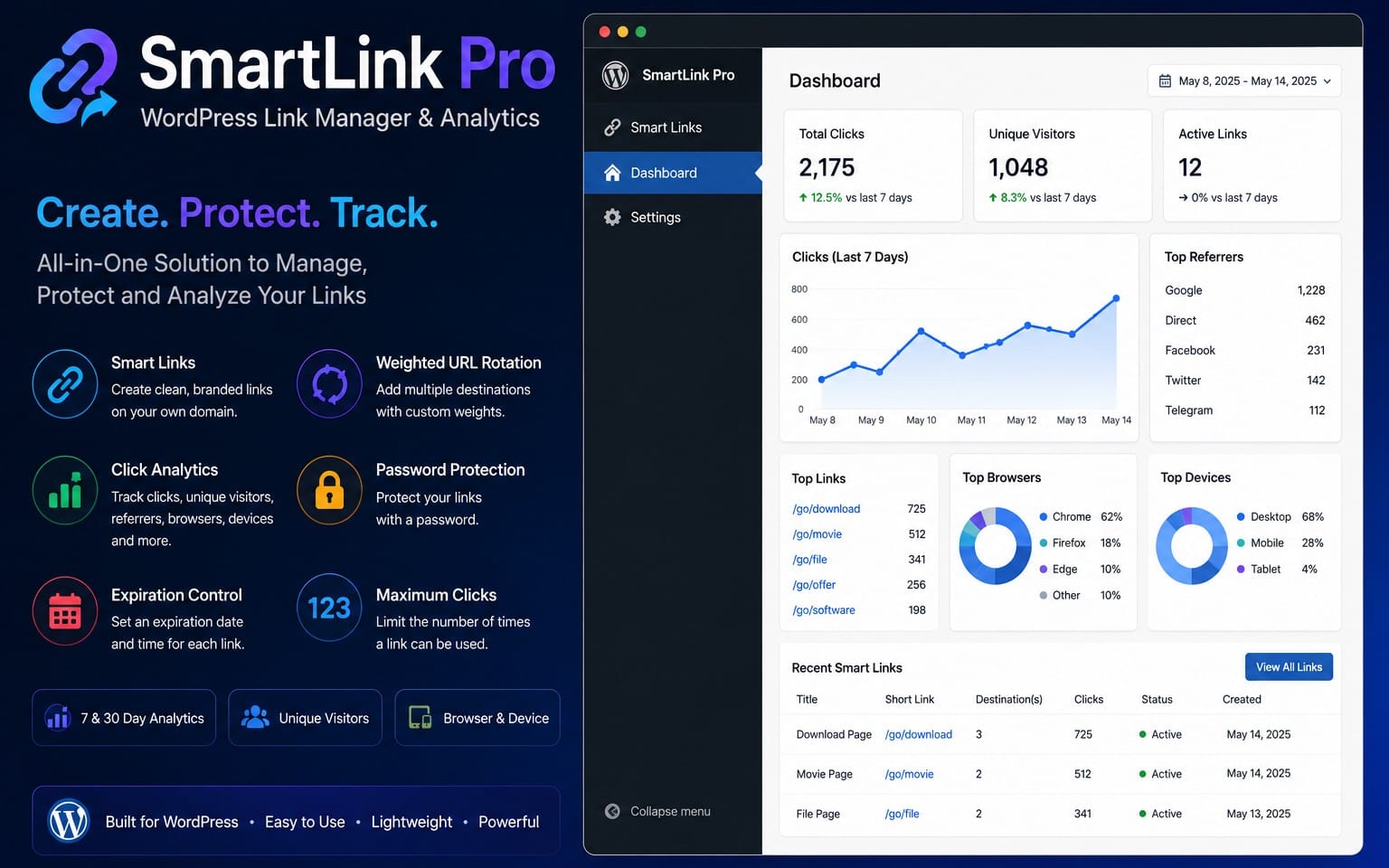Viewport: 1389px width, 868px height.
Task: Open /go/file short link in Recent Smart Links
Action: tap(902, 814)
